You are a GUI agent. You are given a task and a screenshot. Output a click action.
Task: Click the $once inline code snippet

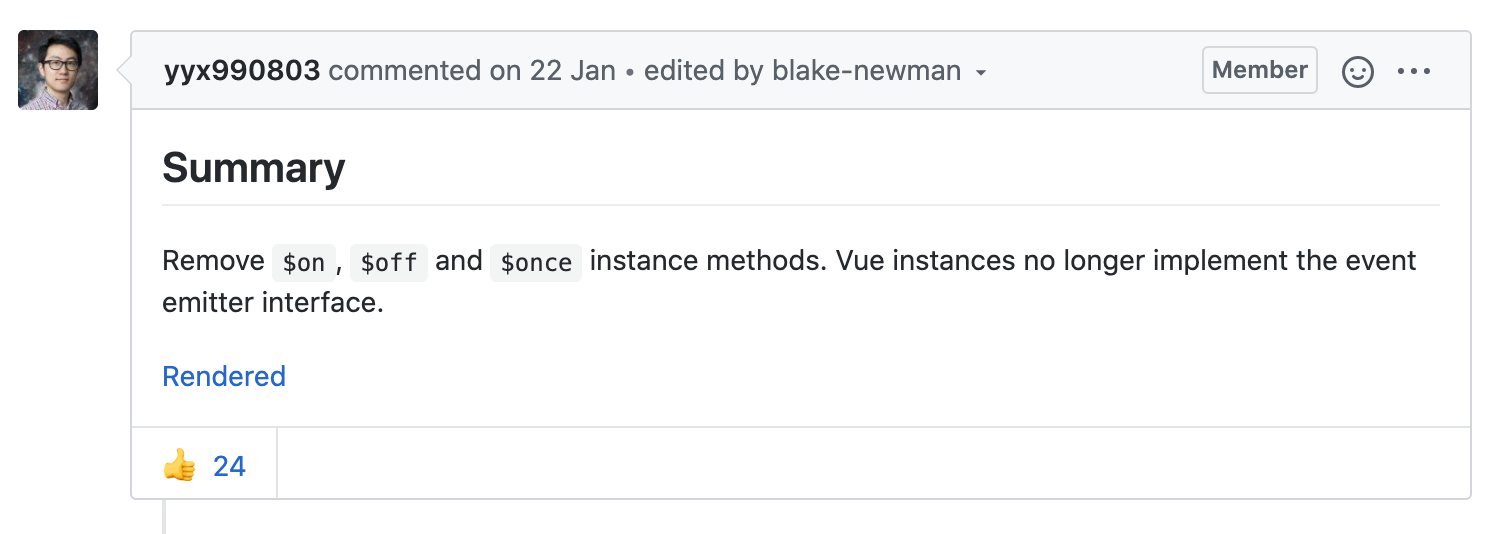(535, 262)
